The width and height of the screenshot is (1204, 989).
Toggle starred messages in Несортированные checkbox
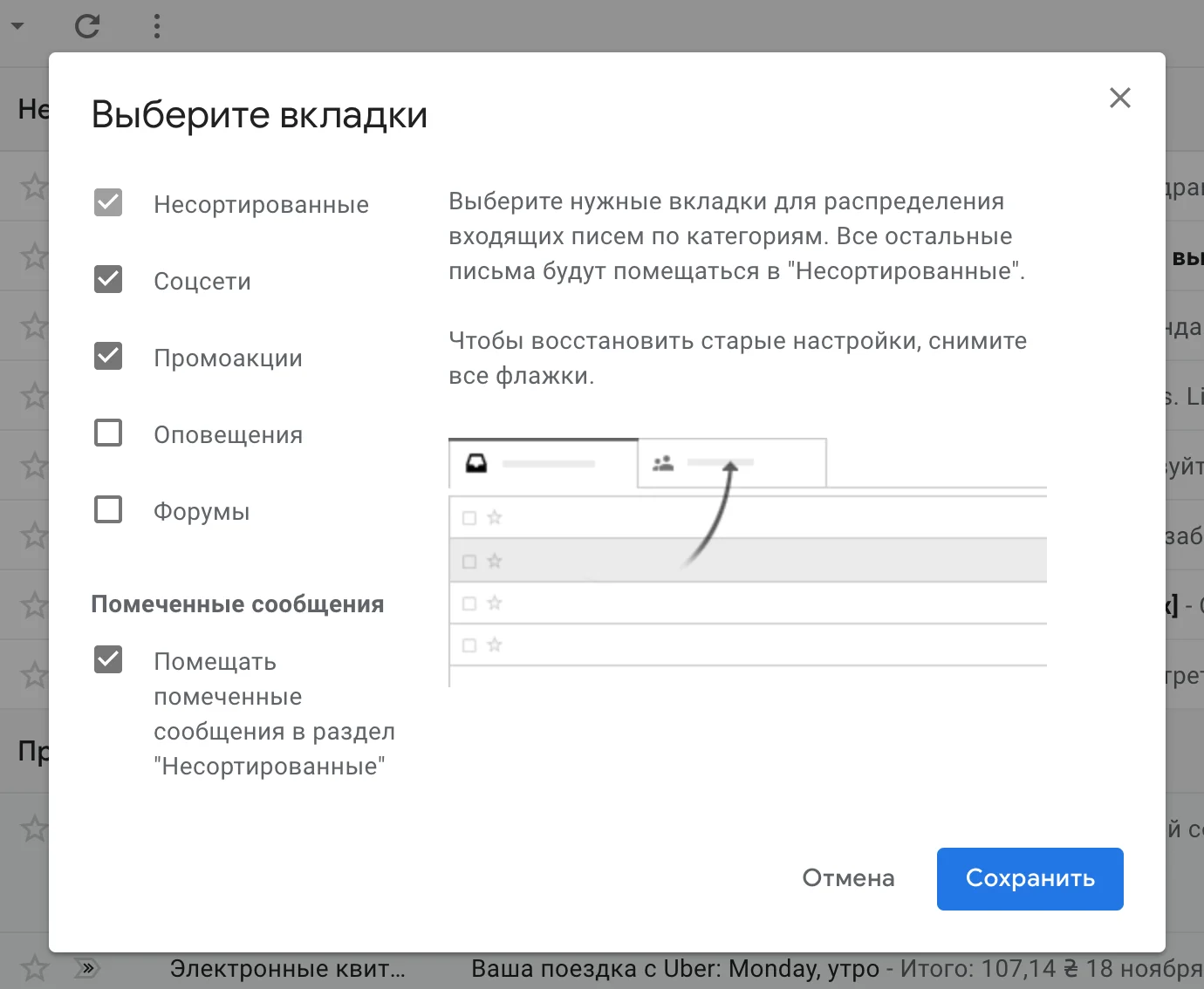pyautogui.click(x=108, y=660)
